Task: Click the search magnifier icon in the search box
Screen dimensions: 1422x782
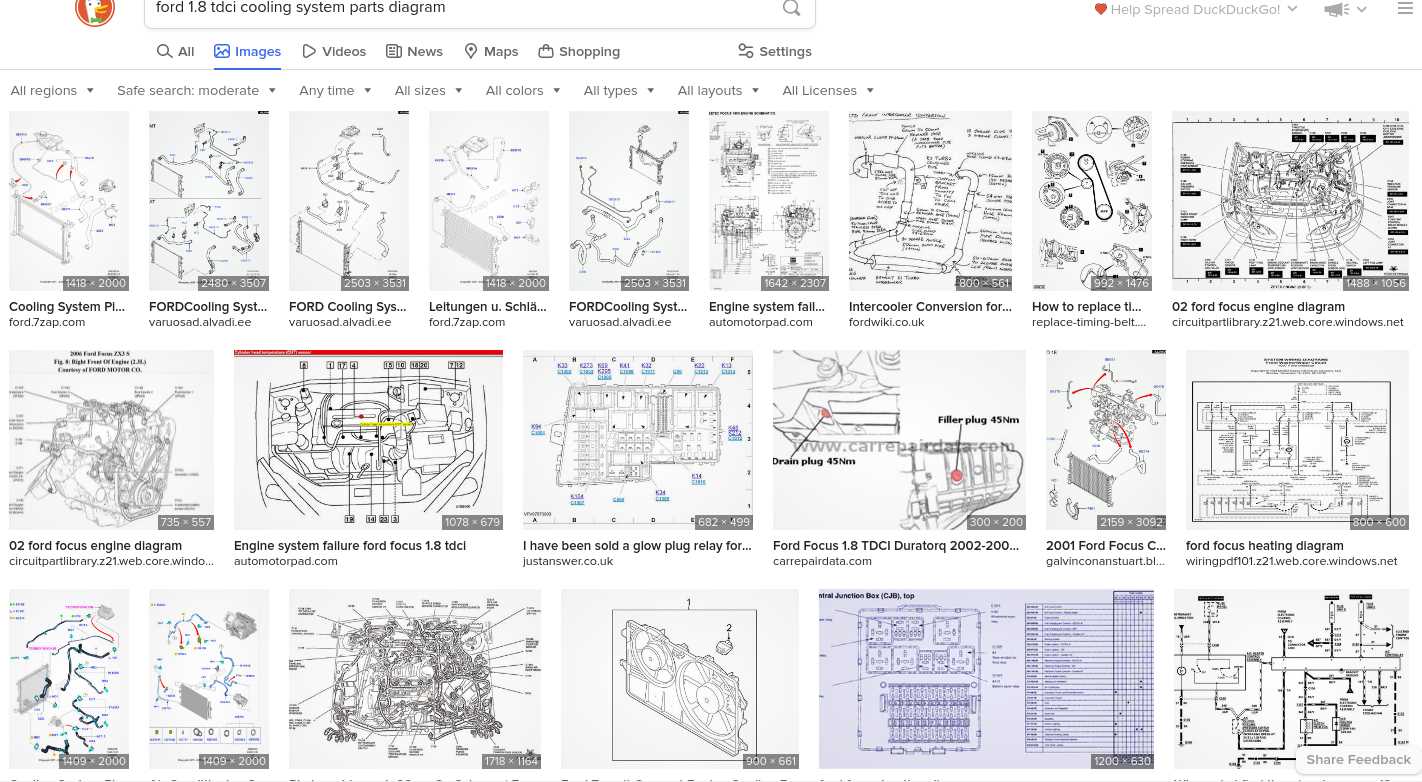Action: [x=791, y=8]
